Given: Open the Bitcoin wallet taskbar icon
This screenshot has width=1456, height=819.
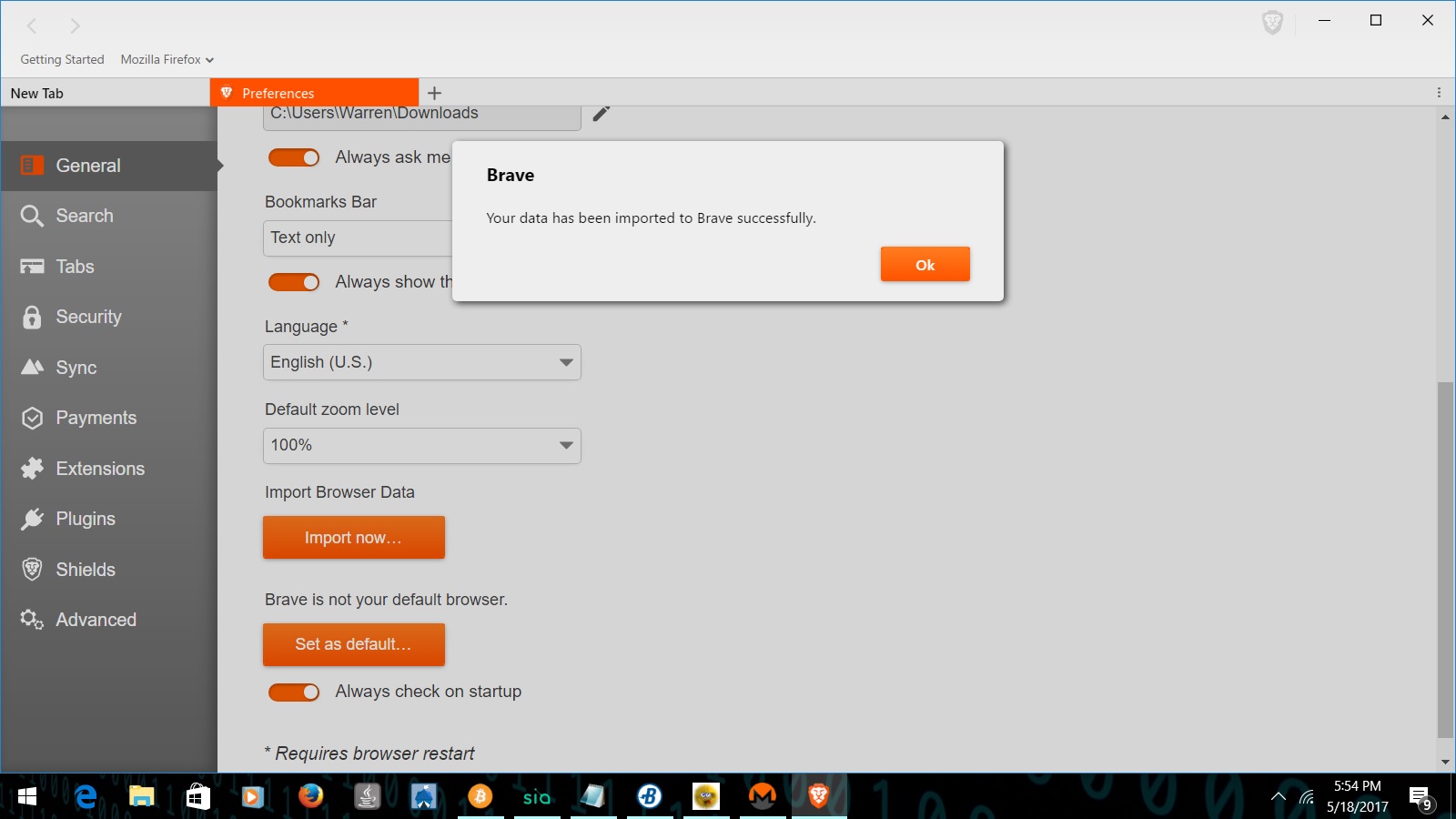Looking at the screenshot, I should (x=480, y=797).
